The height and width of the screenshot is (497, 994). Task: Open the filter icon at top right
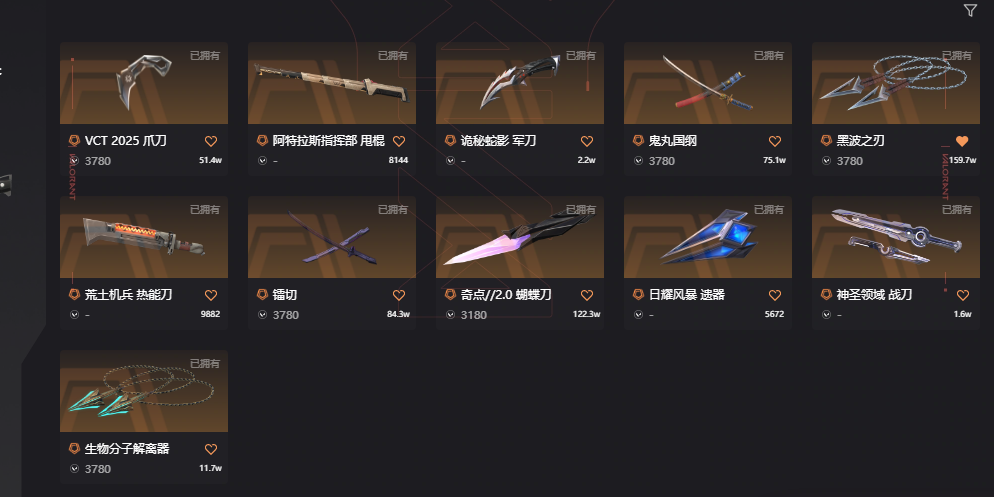970,10
